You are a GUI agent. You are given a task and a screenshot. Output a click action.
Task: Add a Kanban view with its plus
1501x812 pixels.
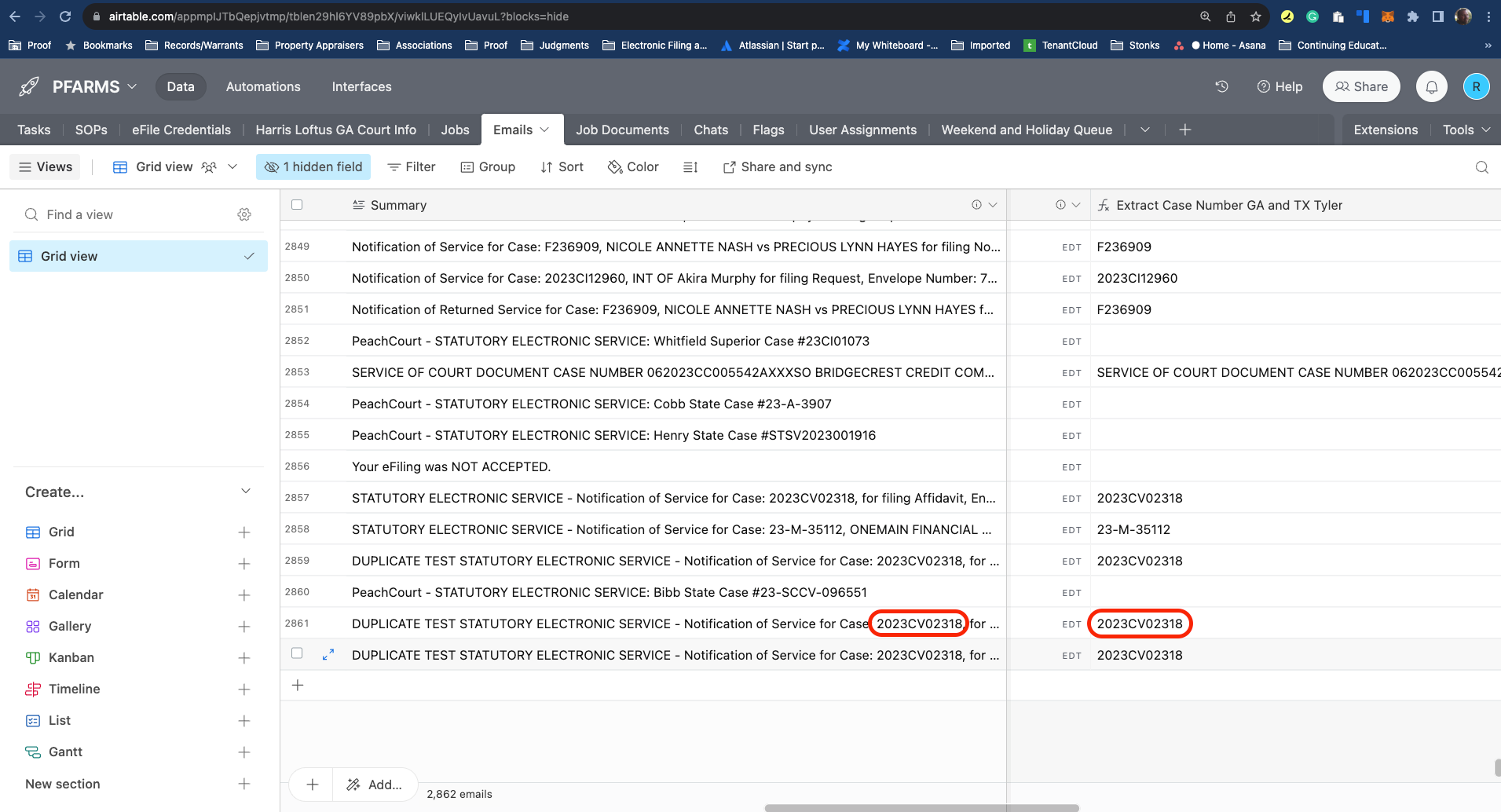click(x=244, y=658)
